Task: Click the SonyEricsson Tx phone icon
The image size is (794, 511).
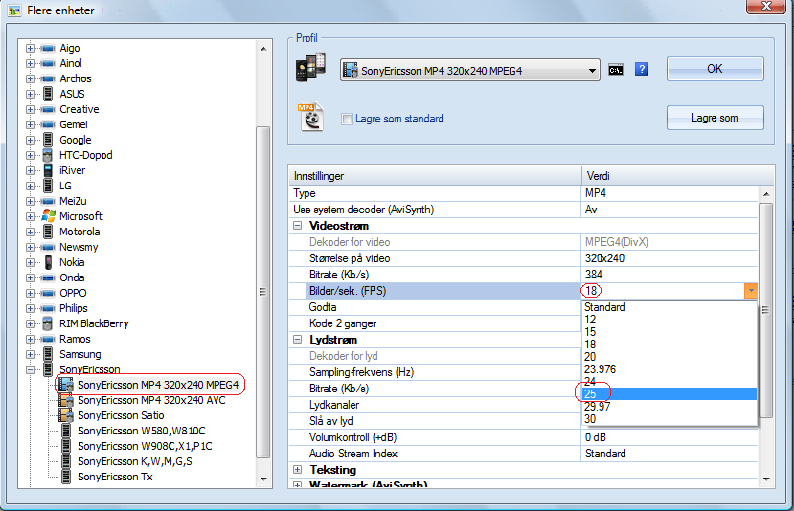Action: pos(66,477)
